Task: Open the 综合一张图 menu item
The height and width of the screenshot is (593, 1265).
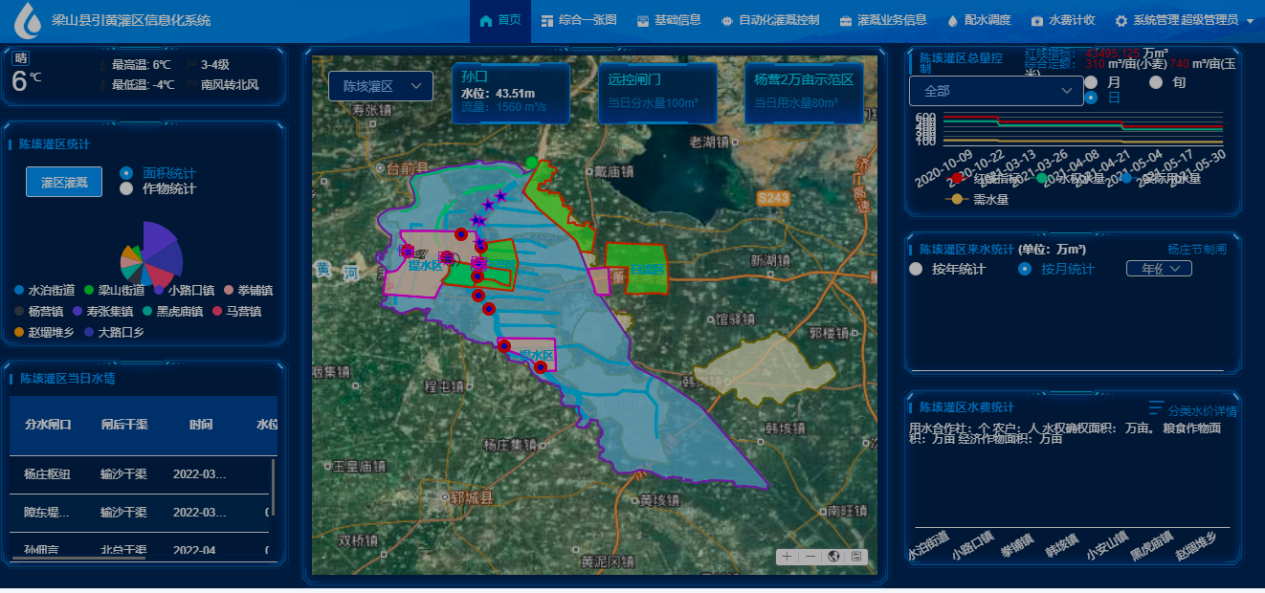Action: (579, 20)
